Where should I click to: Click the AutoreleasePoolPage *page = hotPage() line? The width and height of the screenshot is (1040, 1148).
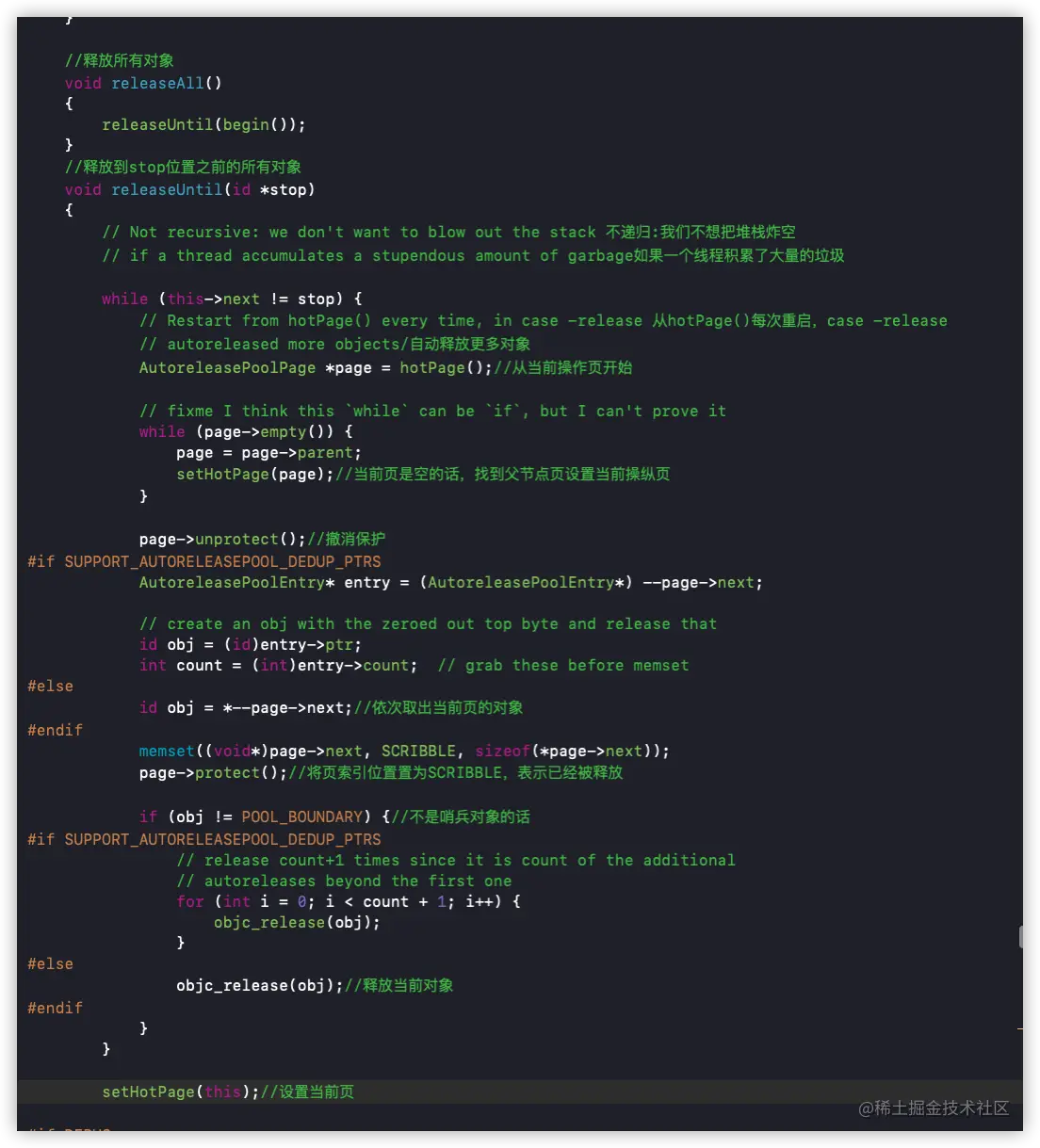click(386, 367)
